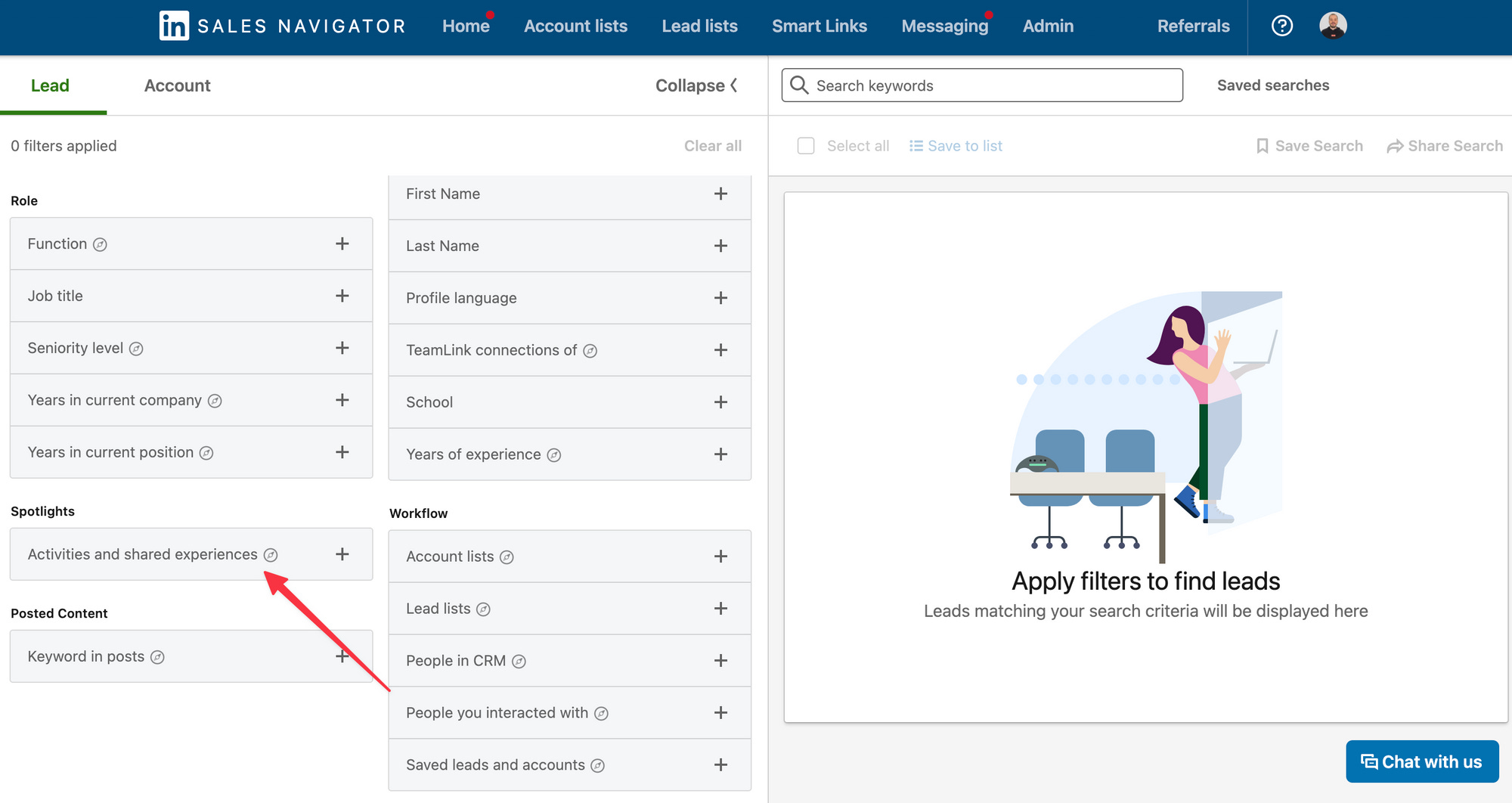Click compass icon beside People you interacted with
This screenshot has height=803, width=1512.
coord(601,714)
